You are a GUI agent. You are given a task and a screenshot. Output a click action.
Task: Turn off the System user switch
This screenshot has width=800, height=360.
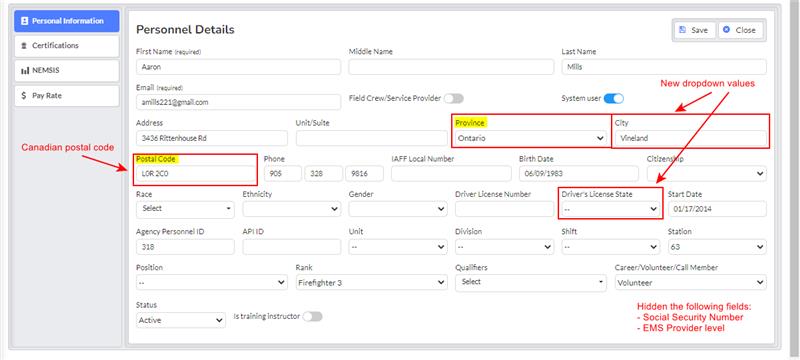point(613,98)
